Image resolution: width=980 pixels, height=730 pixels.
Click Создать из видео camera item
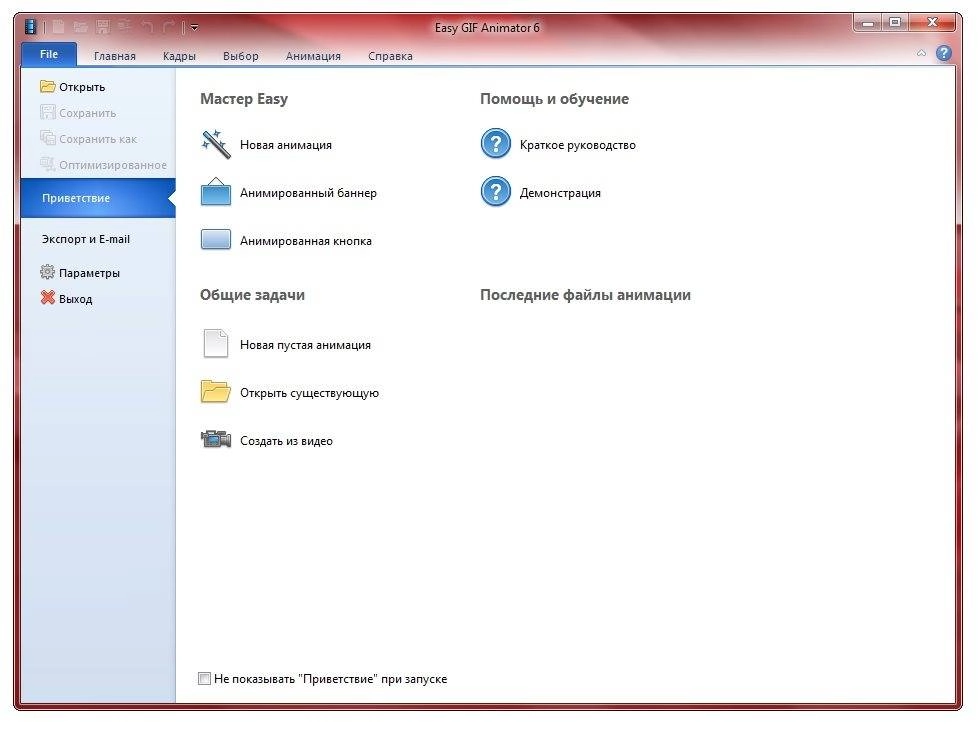(x=266, y=441)
